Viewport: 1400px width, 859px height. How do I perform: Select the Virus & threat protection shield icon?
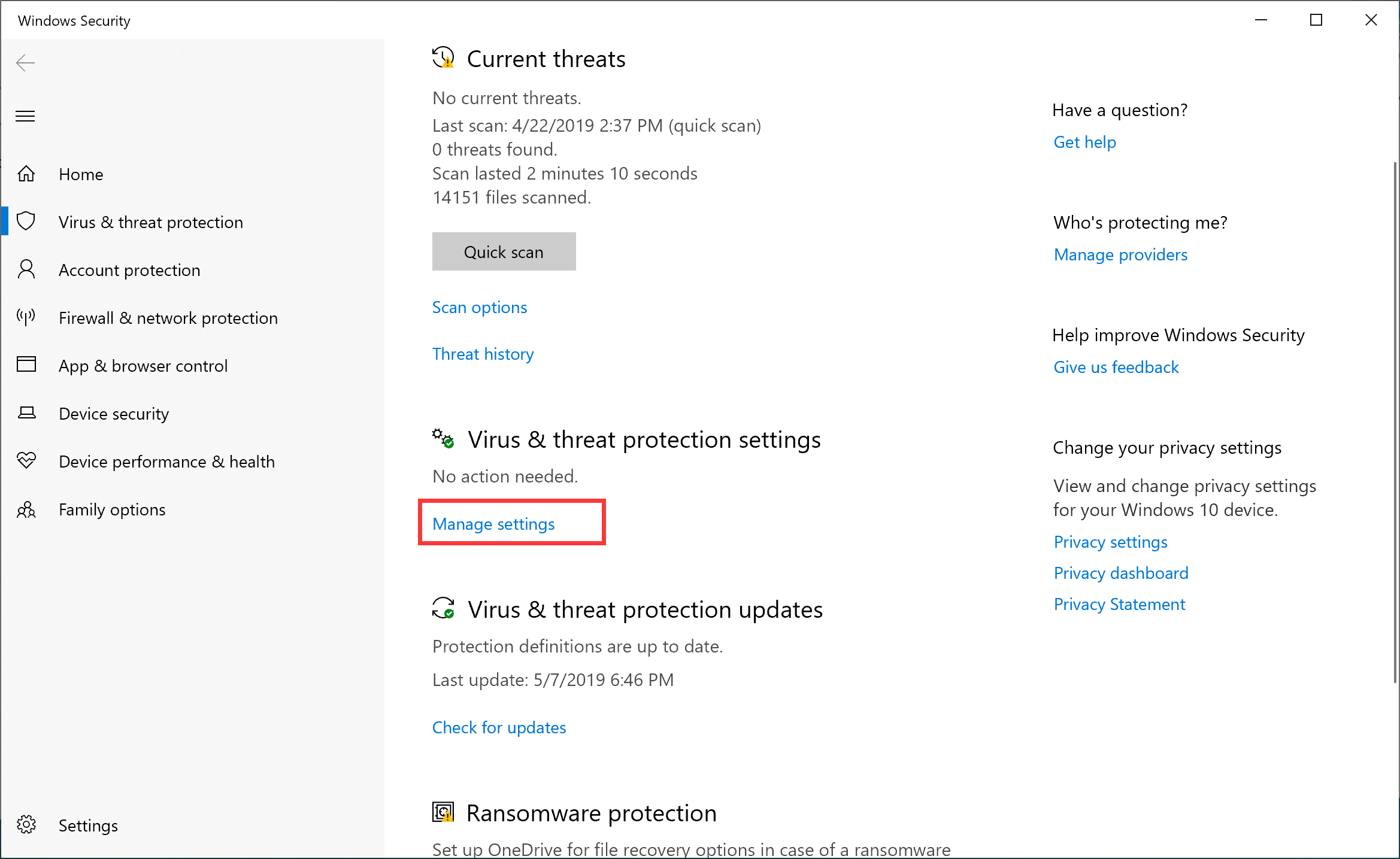26,221
